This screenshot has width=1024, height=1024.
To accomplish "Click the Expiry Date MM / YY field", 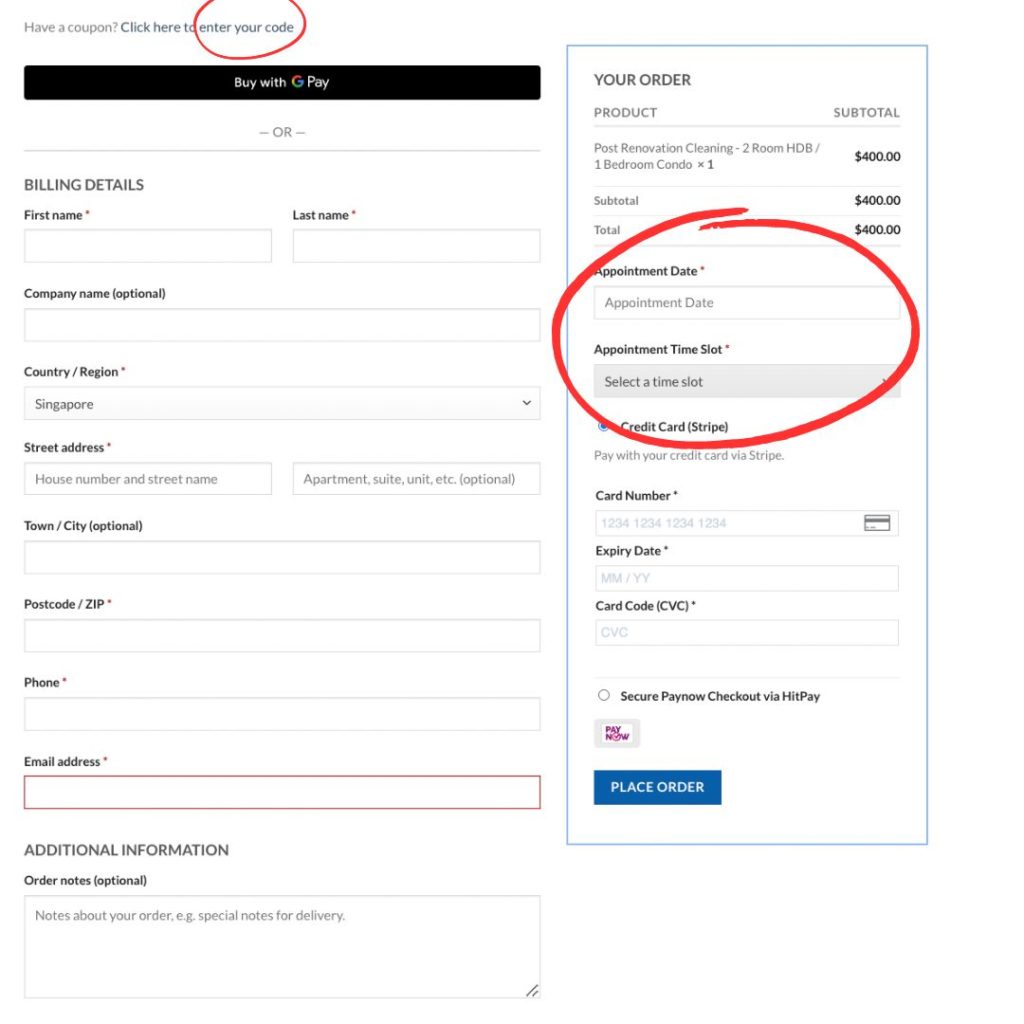I will (x=746, y=578).
